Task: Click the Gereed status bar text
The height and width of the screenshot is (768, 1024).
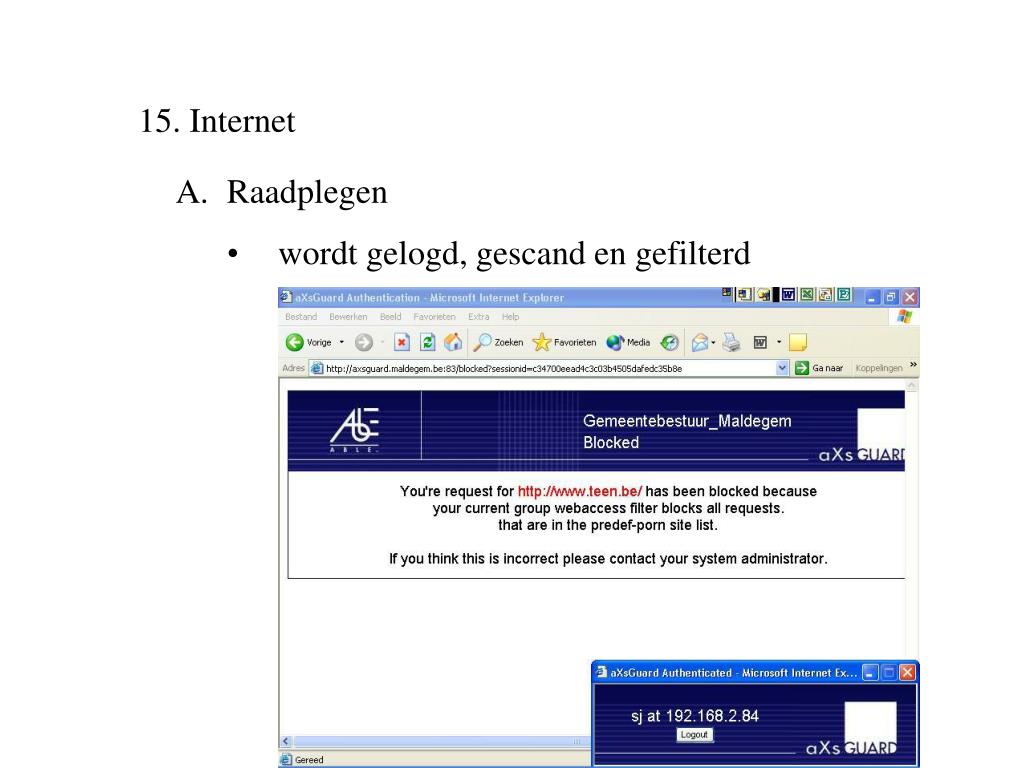Action: (309, 760)
